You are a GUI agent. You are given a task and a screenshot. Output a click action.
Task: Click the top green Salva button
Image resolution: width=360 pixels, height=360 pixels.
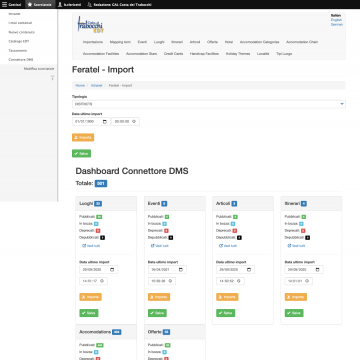[81, 153]
